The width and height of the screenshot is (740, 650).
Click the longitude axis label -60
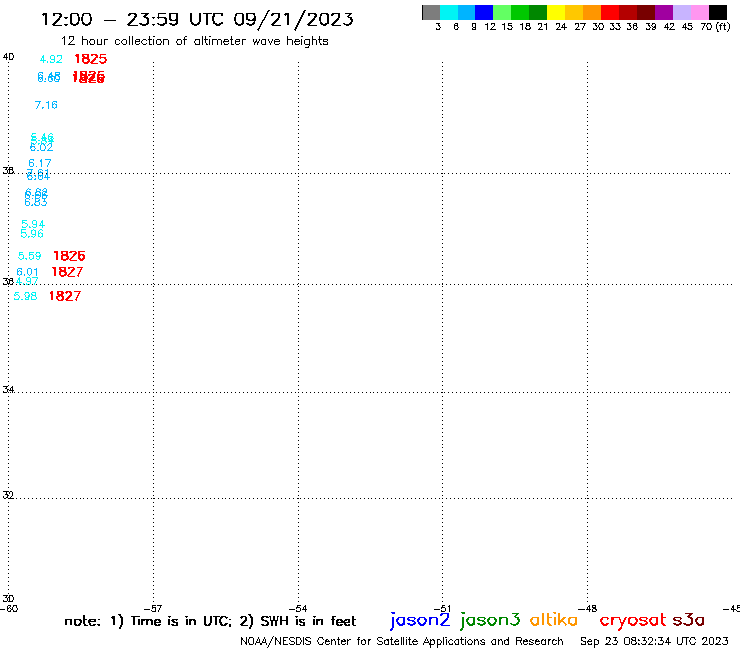[9, 609]
